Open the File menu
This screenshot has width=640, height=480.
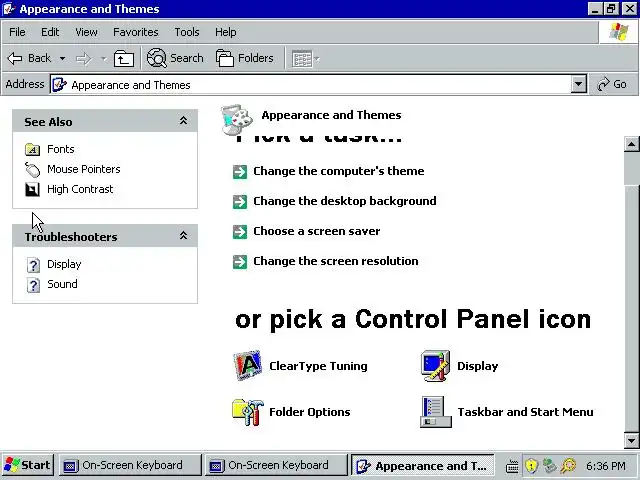pos(17,32)
